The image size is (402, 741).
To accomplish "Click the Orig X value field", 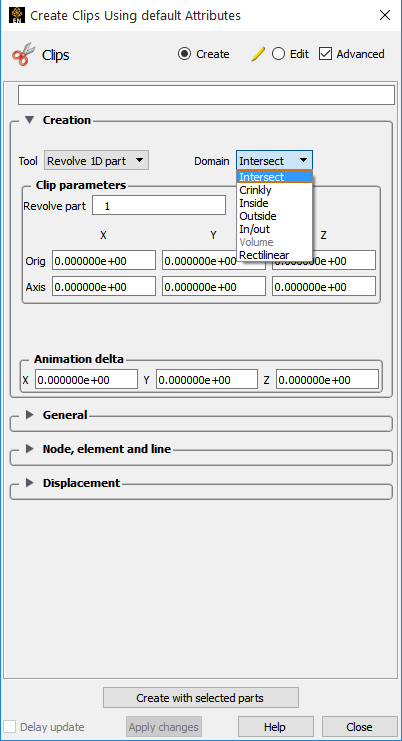I will pos(104,261).
